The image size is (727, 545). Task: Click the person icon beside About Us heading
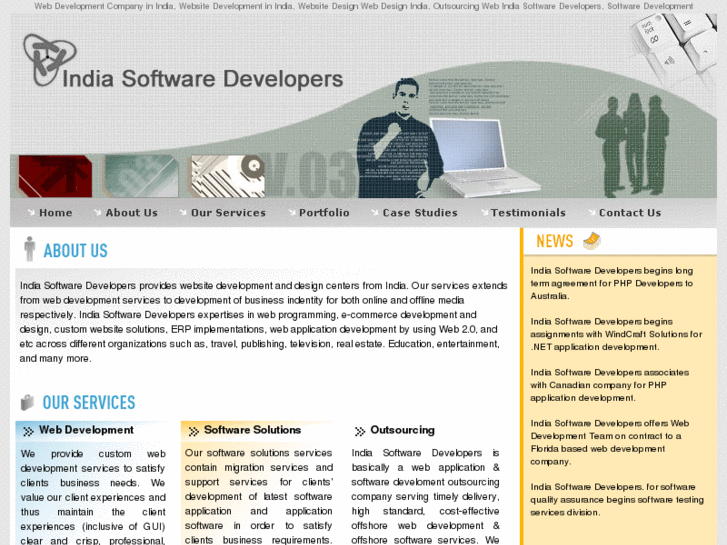coord(30,249)
